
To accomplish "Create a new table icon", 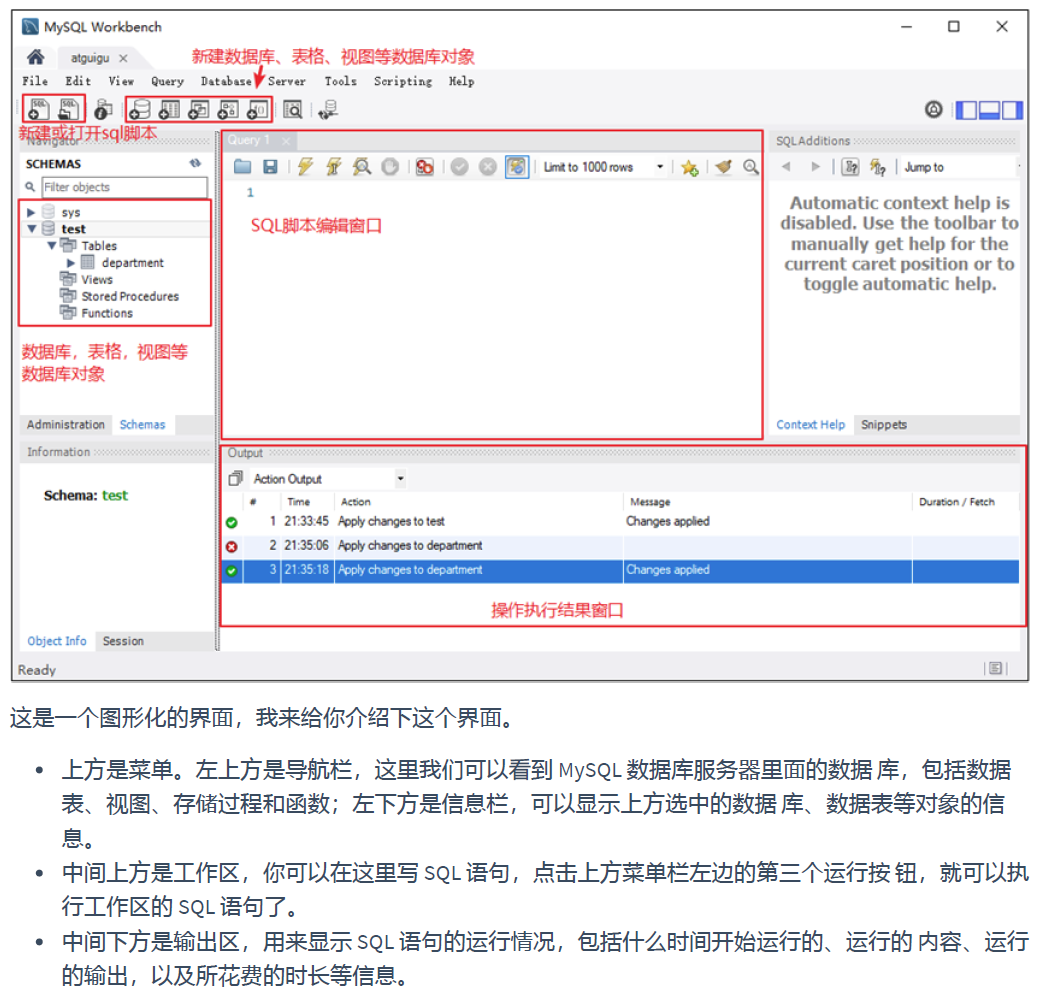I will pyautogui.click(x=169, y=109).
